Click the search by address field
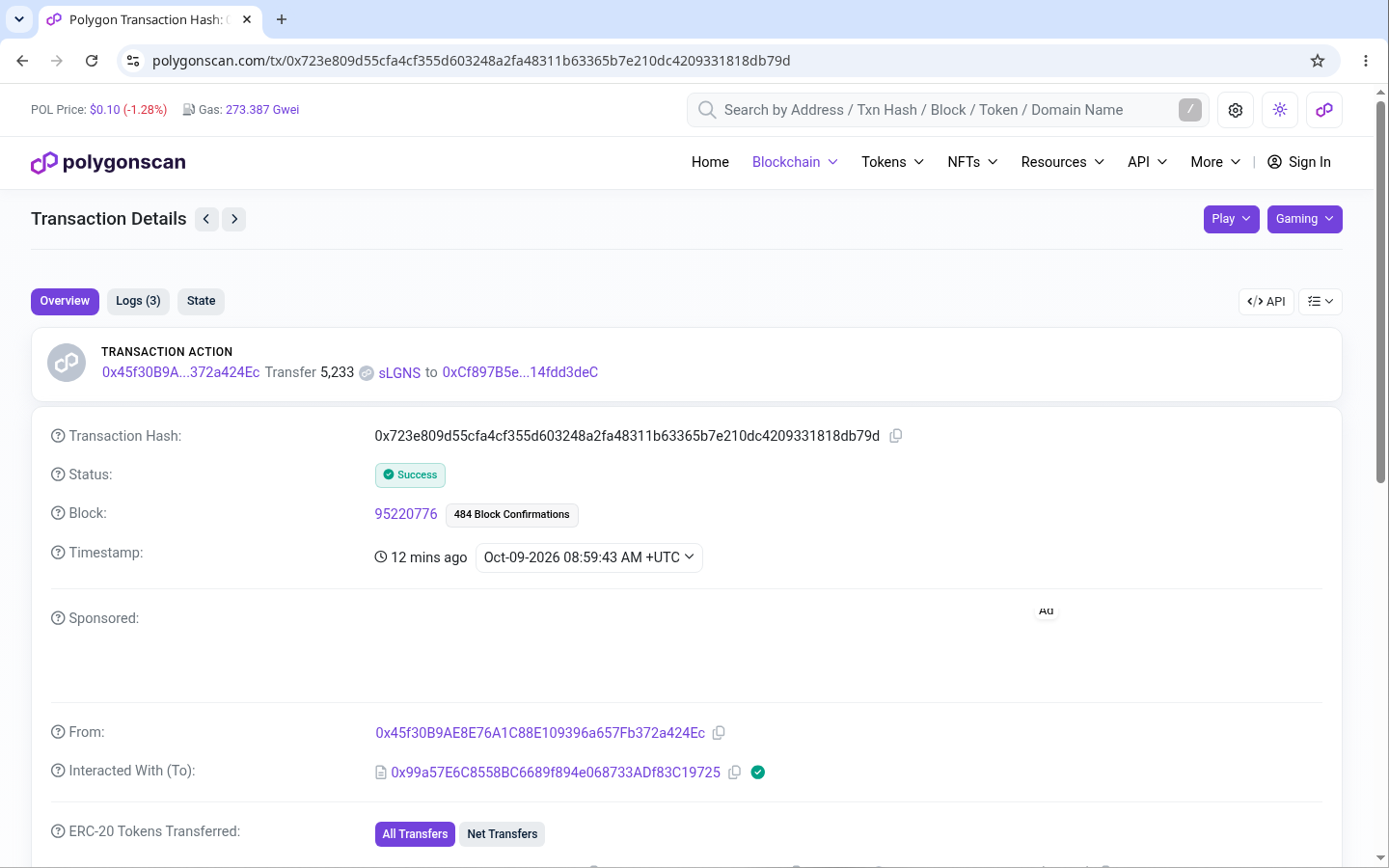Screen dimensions: 1389x868 point(946,110)
